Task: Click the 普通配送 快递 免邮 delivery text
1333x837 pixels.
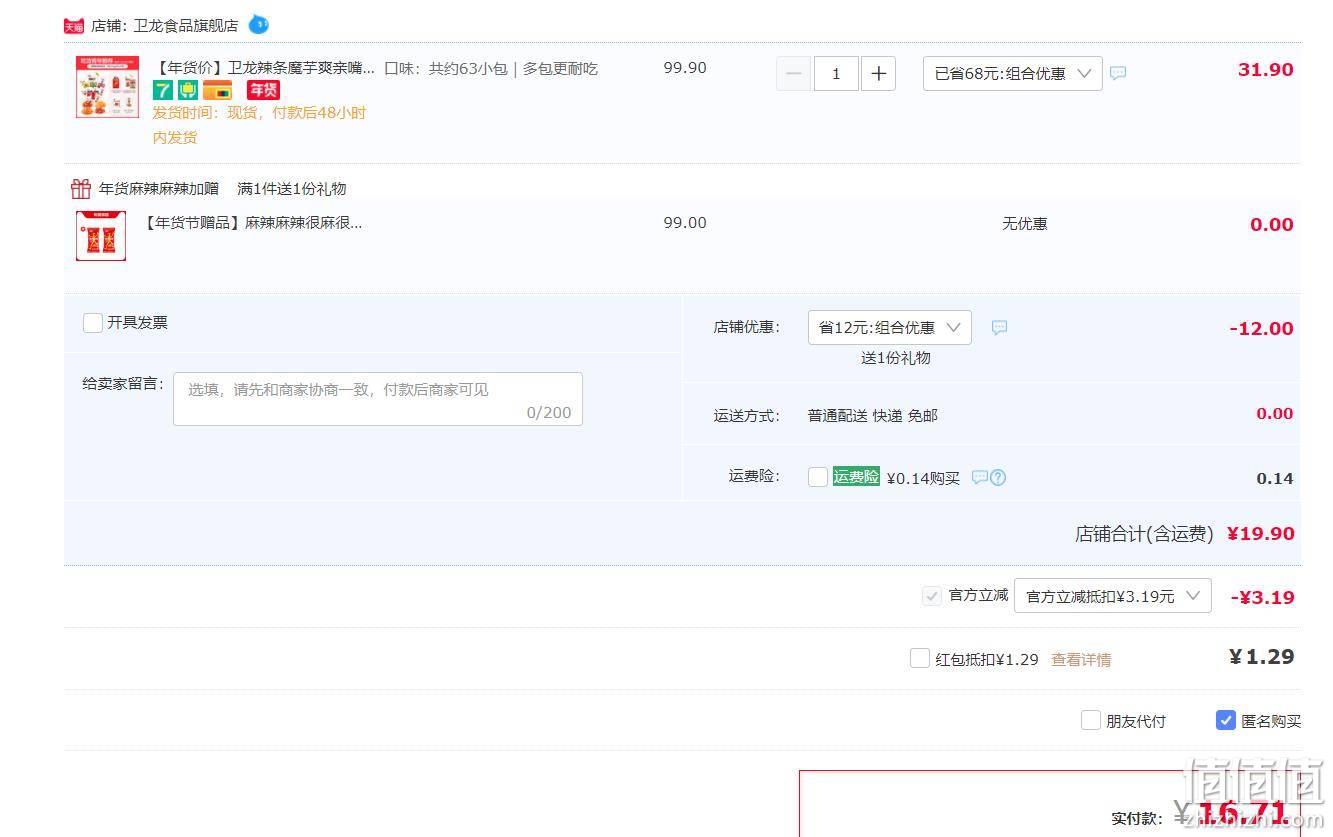Action: point(873,415)
